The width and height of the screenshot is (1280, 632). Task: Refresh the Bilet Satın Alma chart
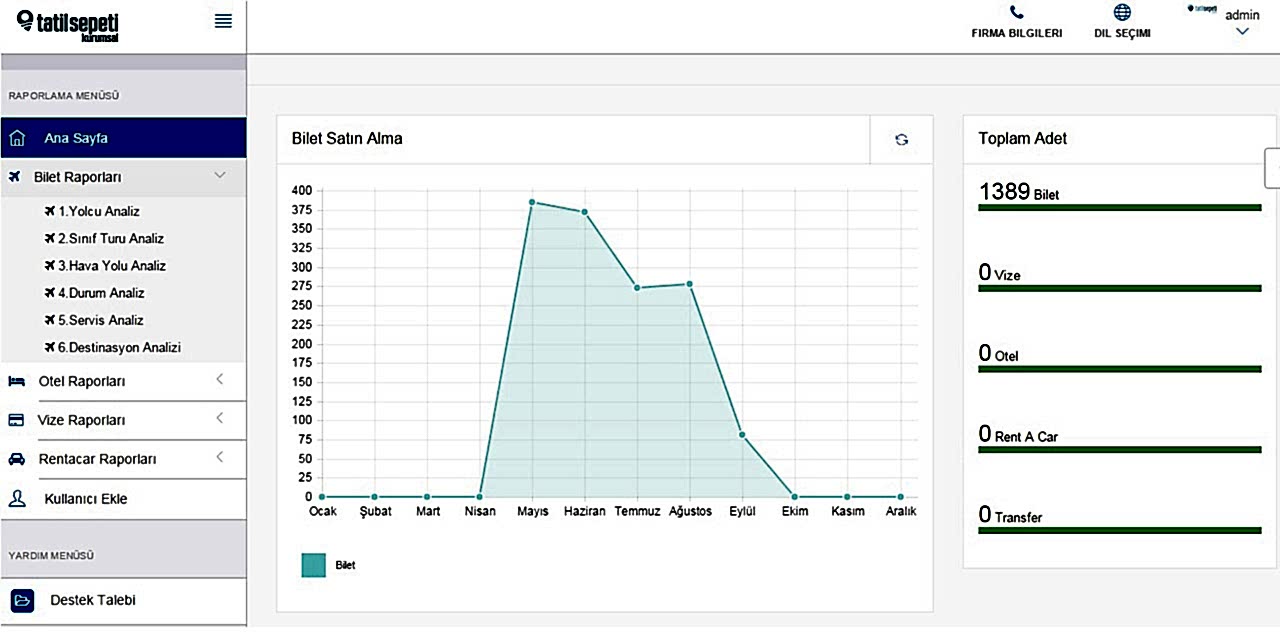tap(901, 140)
